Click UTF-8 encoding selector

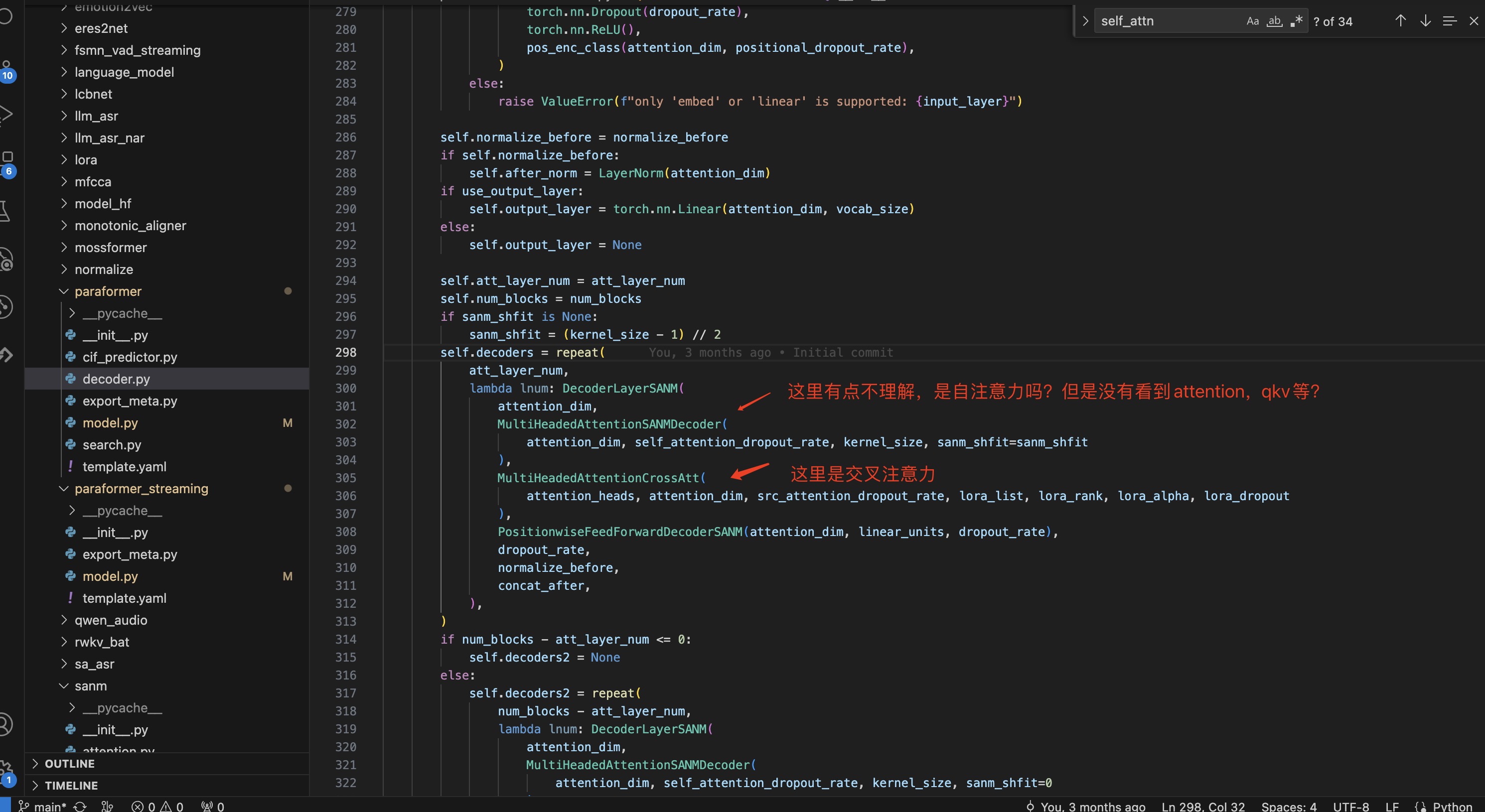(1350, 806)
